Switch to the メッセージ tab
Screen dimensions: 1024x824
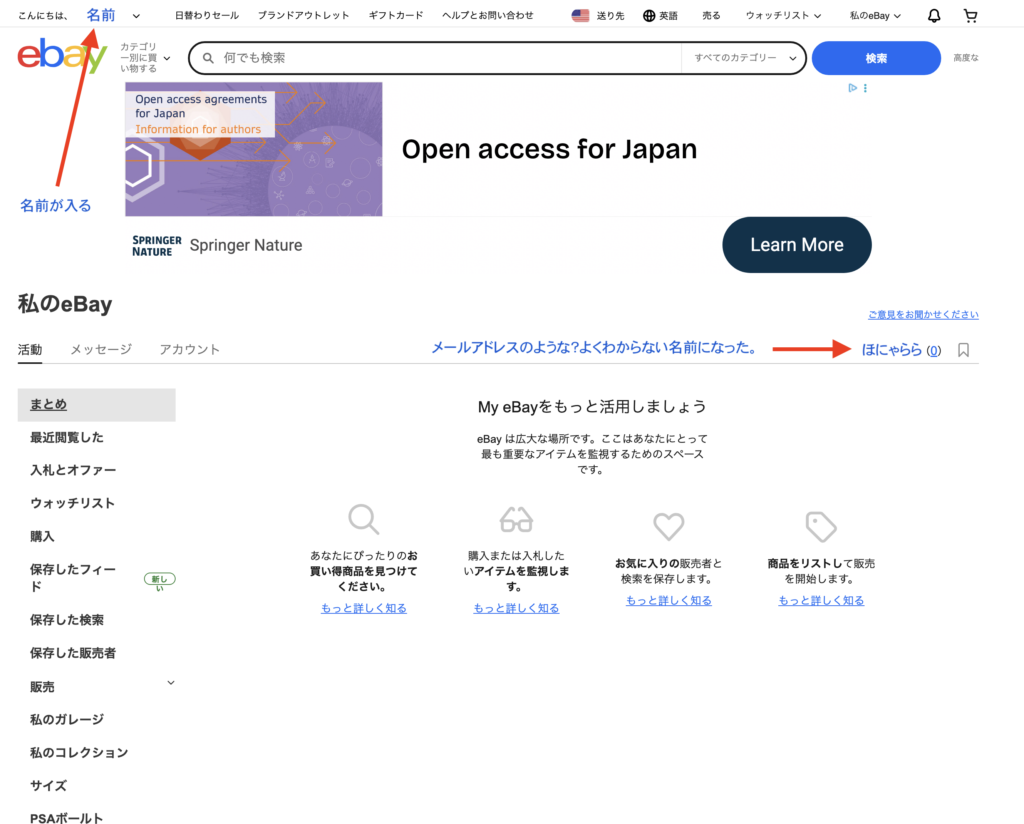click(100, 349)
